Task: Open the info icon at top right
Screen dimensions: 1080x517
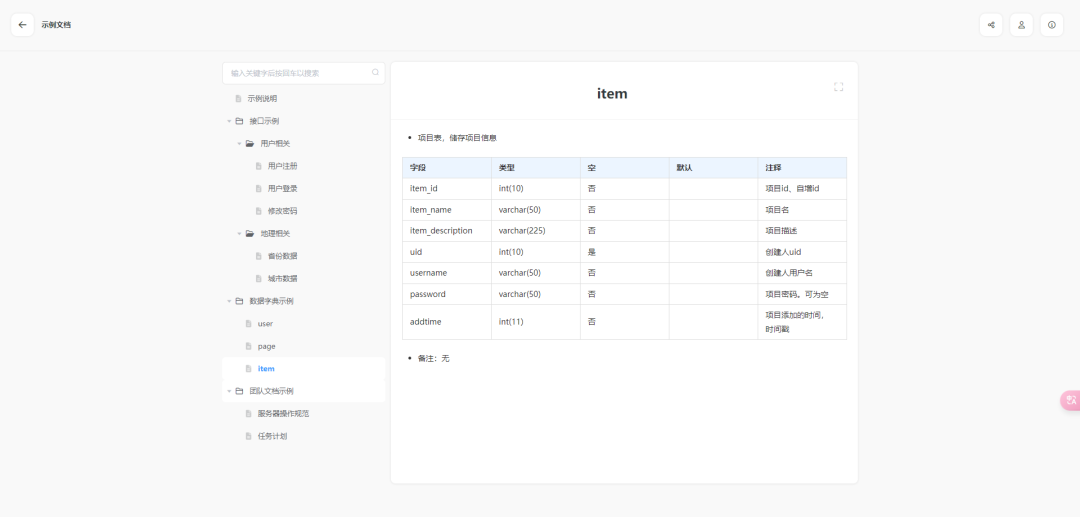Action: [x=1051, y=25]
